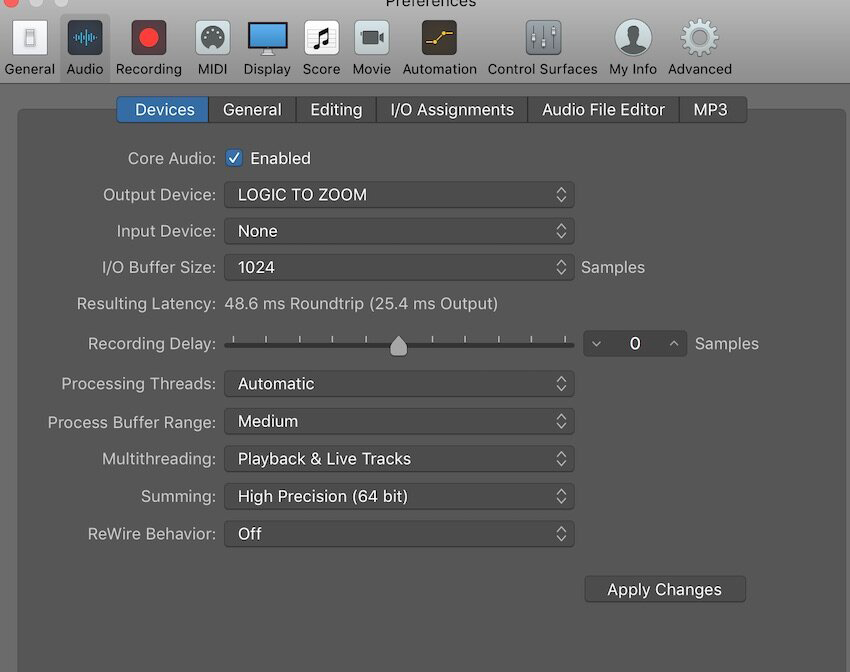The height and width of the screenshot is (672, 850).
Task: Open the I/O Buffer Size dropdown
Action: click(x=399, y=267)
